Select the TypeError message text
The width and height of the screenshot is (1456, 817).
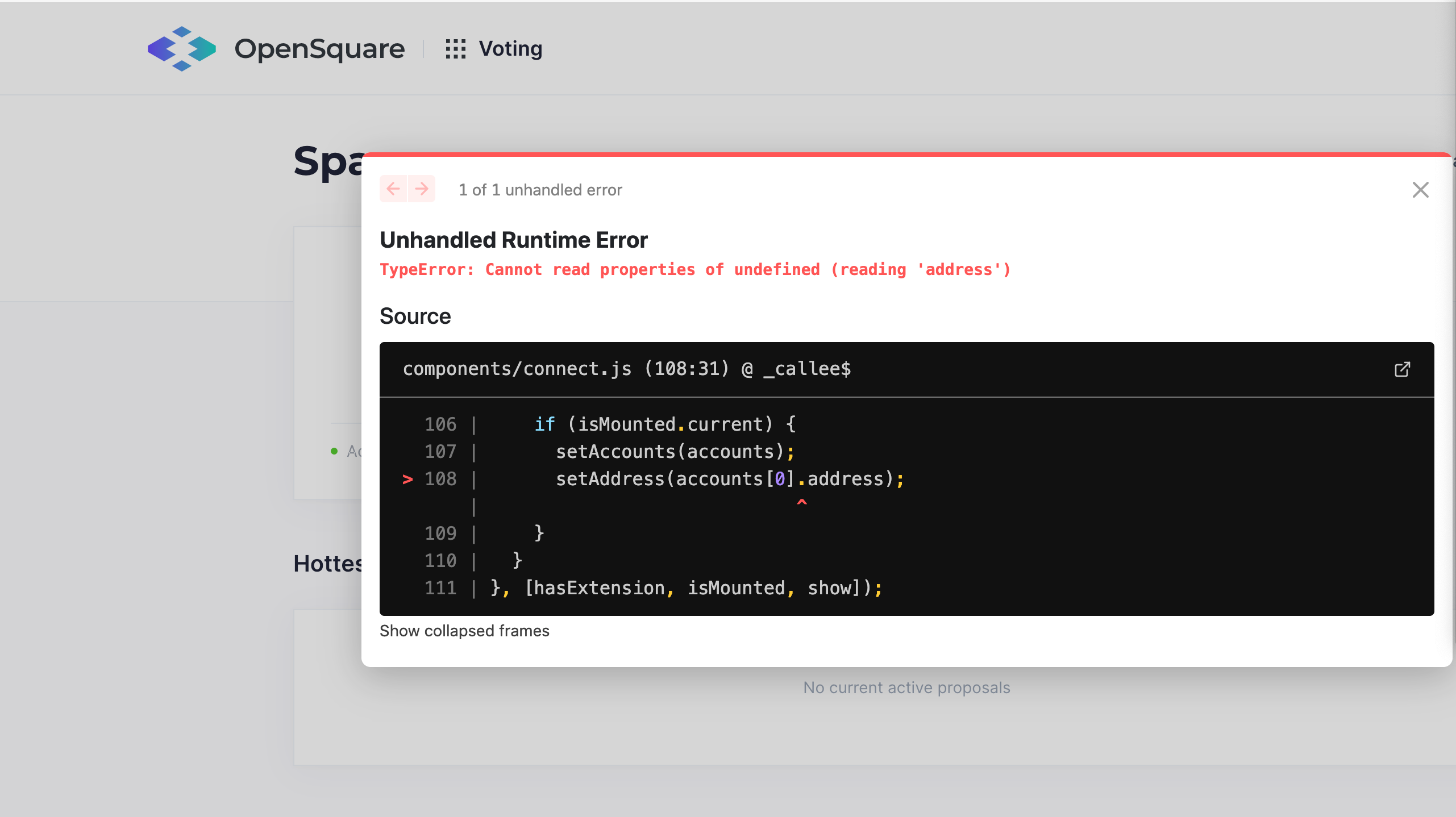point(695,269)
